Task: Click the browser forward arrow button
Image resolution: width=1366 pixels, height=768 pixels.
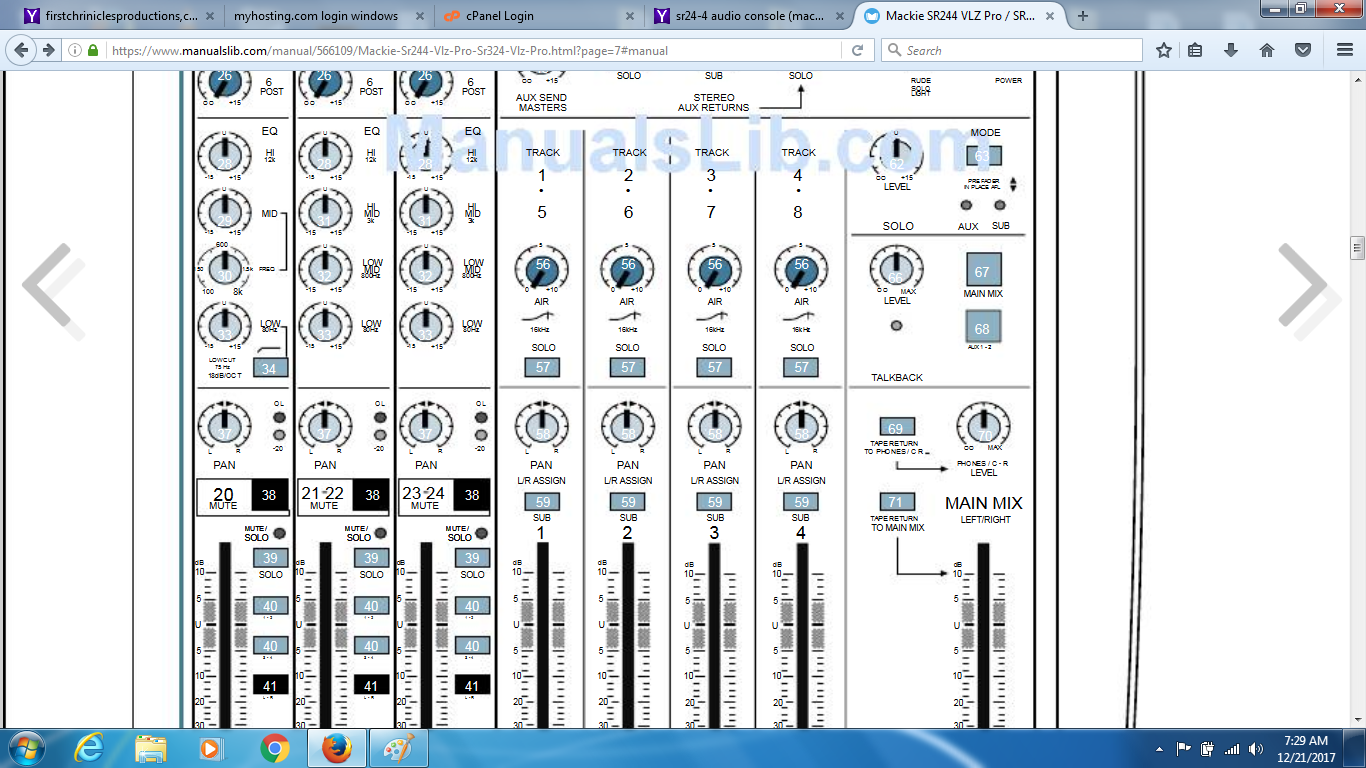Action: click(49, 50)
